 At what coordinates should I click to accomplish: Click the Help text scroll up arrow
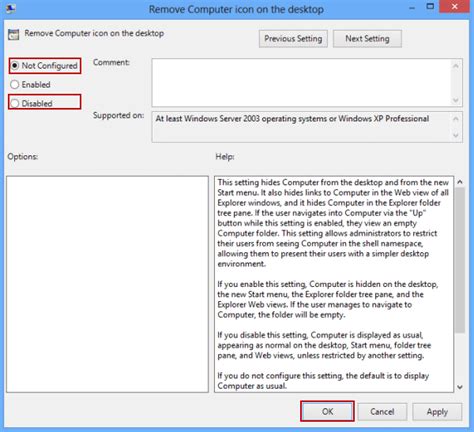[460, 182]
